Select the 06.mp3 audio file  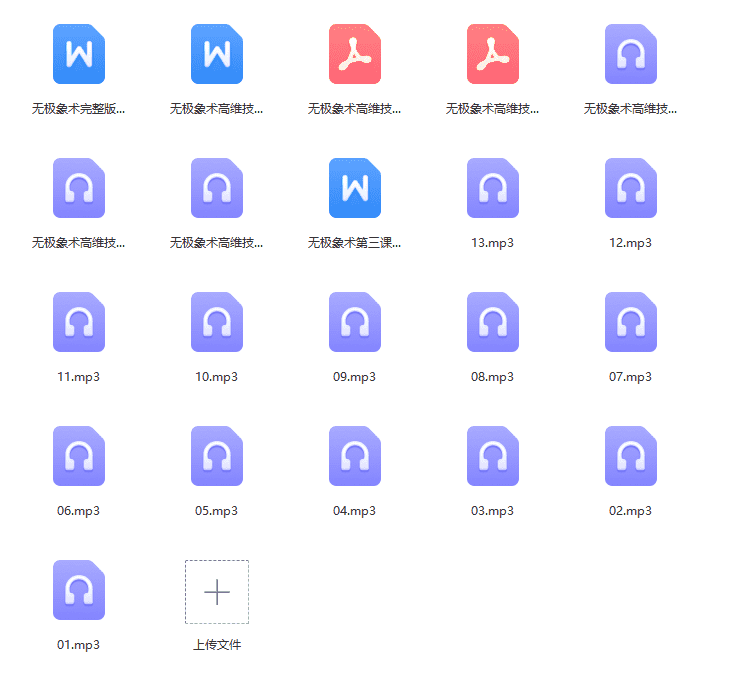[79, 456]
